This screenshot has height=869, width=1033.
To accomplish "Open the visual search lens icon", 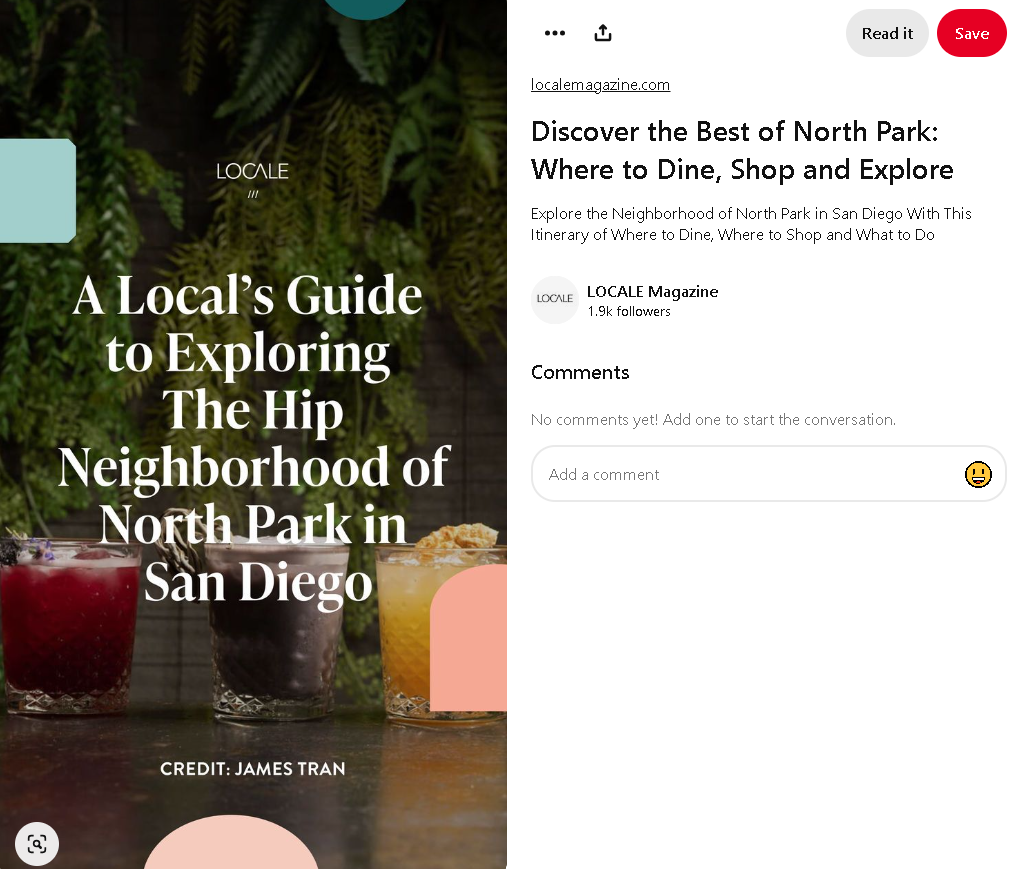I will [x=37, y=844].
